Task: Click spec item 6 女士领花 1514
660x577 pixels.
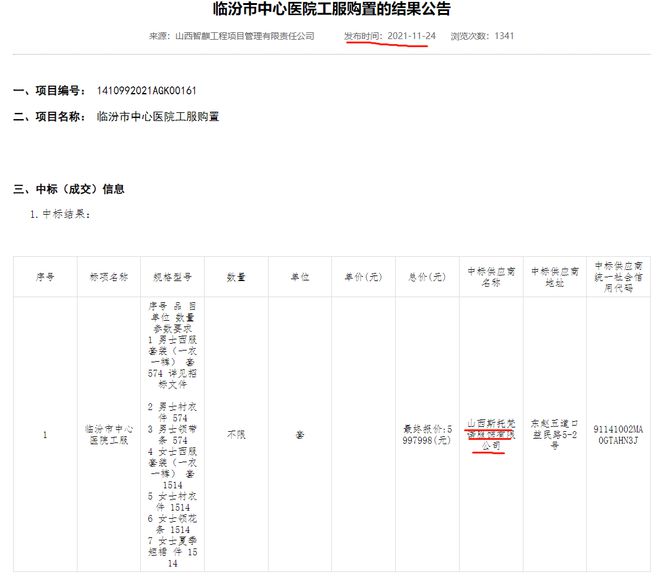Action: click(172, 524)
